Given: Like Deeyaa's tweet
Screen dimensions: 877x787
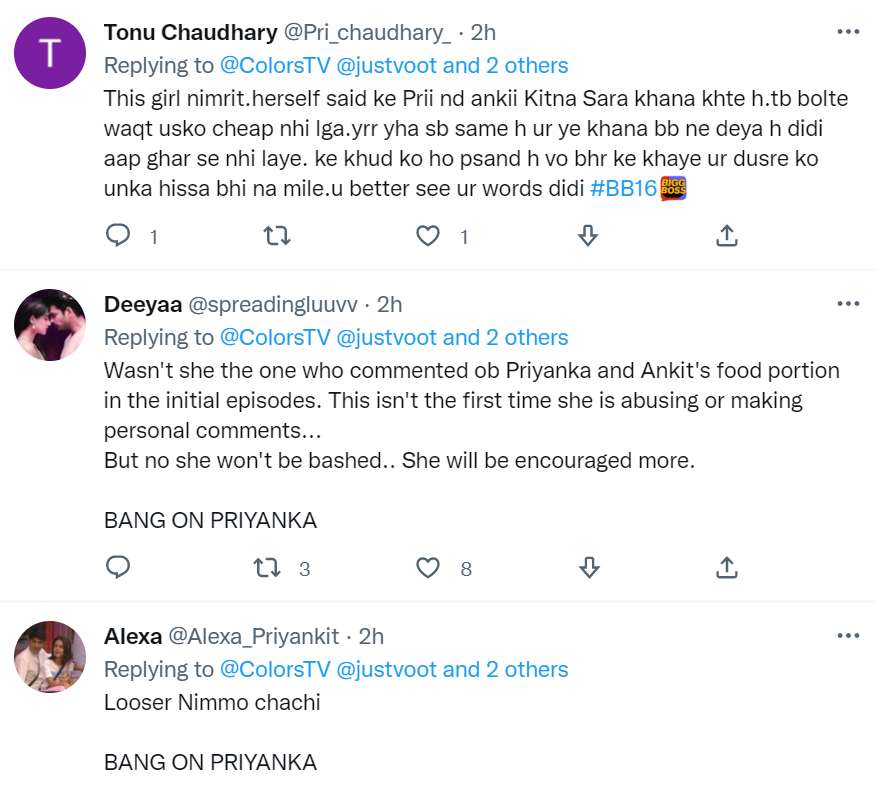Looking at the screenshot, I should (x=427, y=567).
